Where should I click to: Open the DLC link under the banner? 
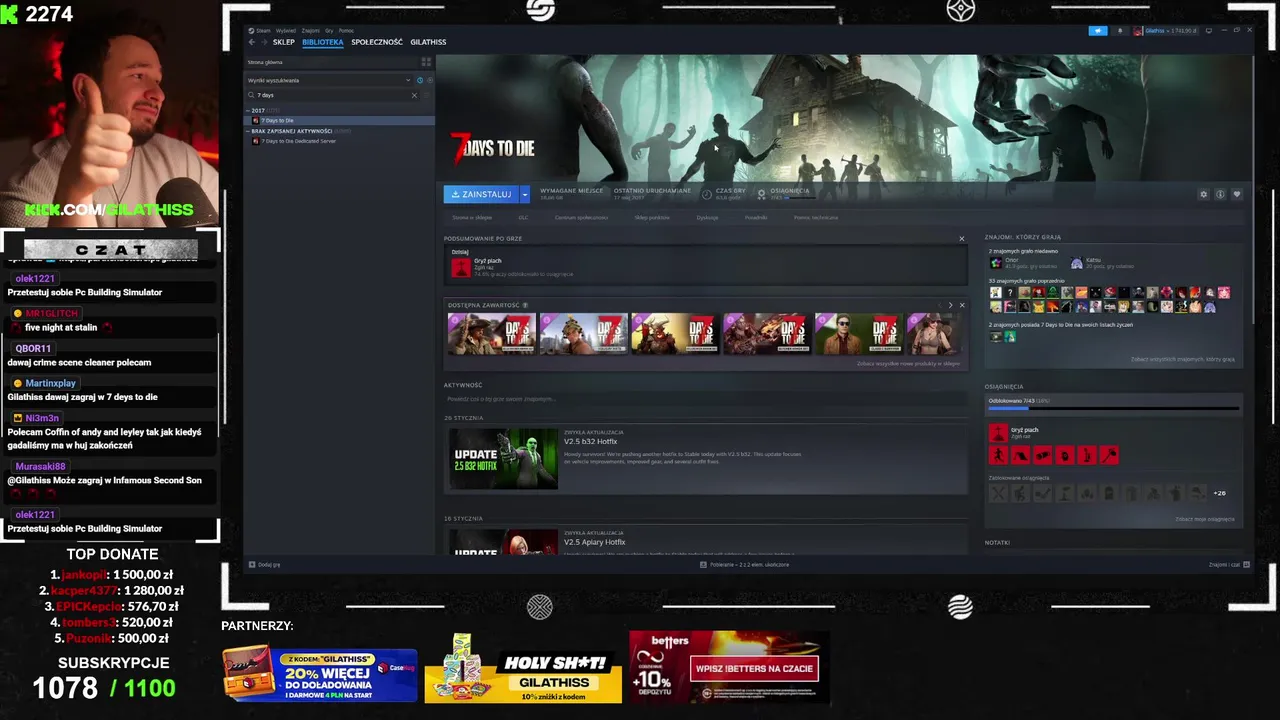[x=523, y=217]
